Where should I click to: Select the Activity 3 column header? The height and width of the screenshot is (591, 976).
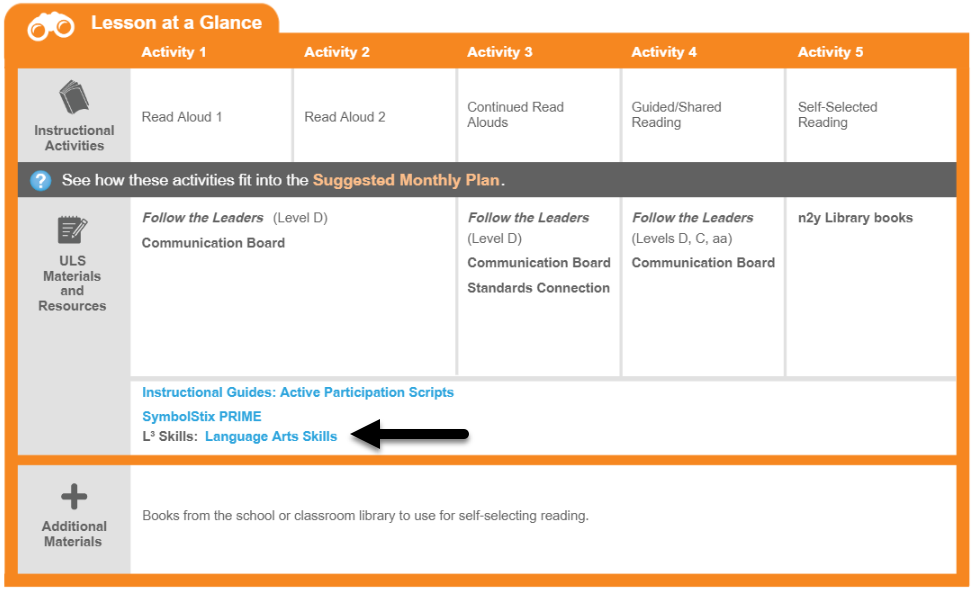point(500,52)
